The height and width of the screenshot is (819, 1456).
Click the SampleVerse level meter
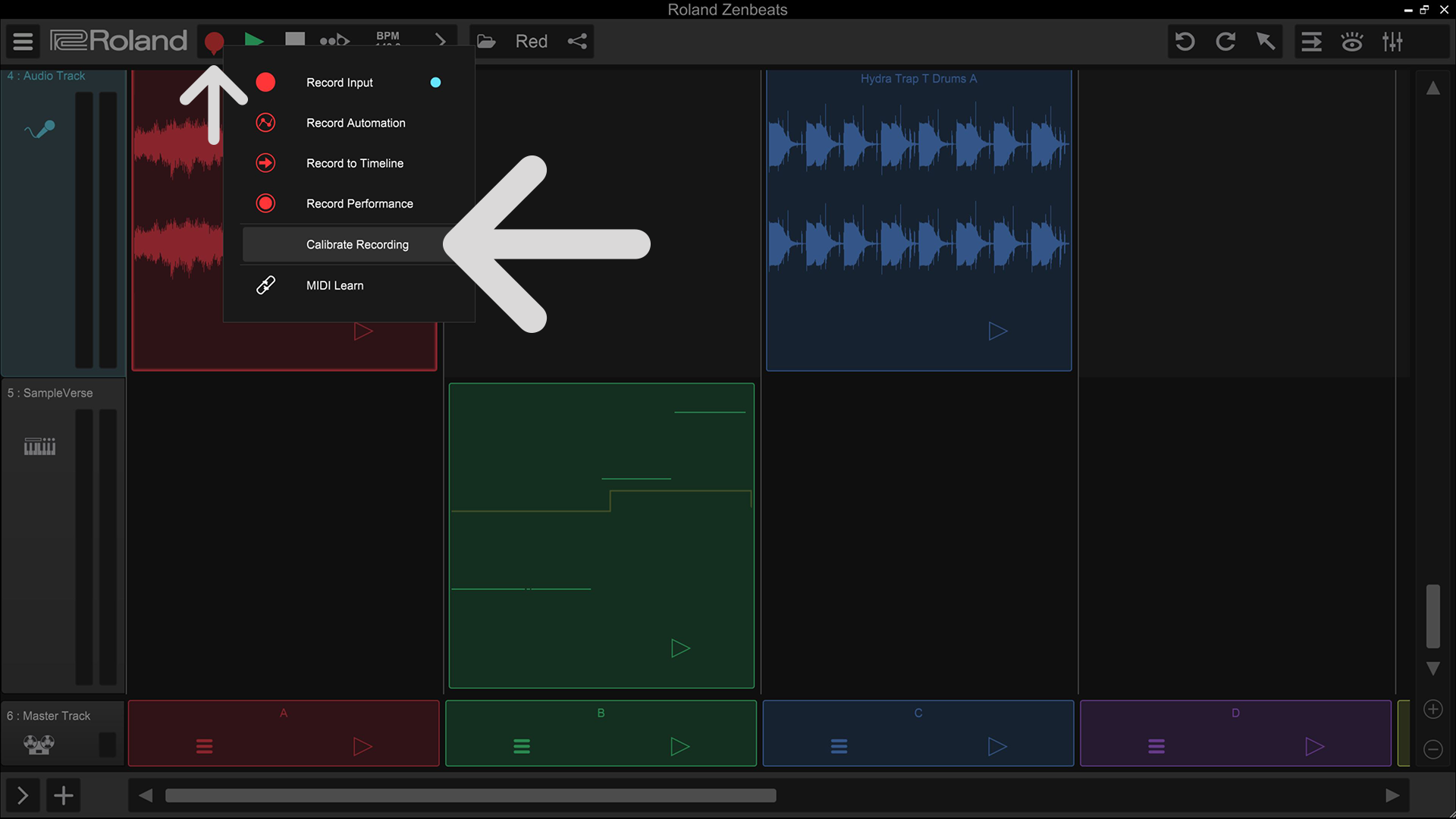(x=96, y=547)
